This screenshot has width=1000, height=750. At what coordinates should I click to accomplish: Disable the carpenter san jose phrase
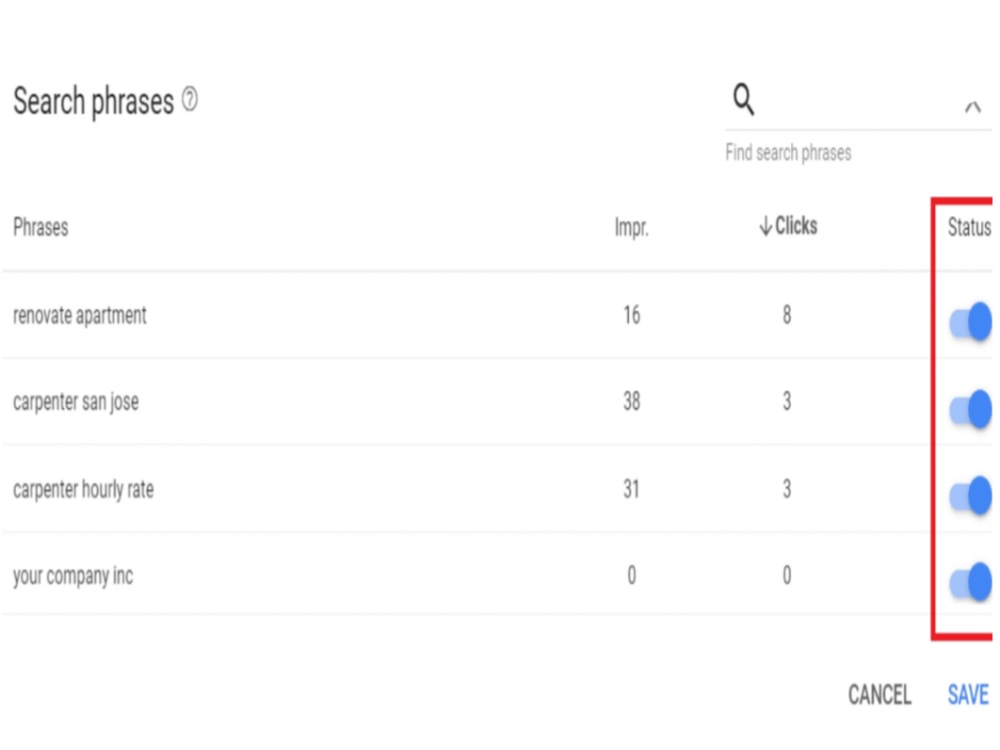[971, 409]
